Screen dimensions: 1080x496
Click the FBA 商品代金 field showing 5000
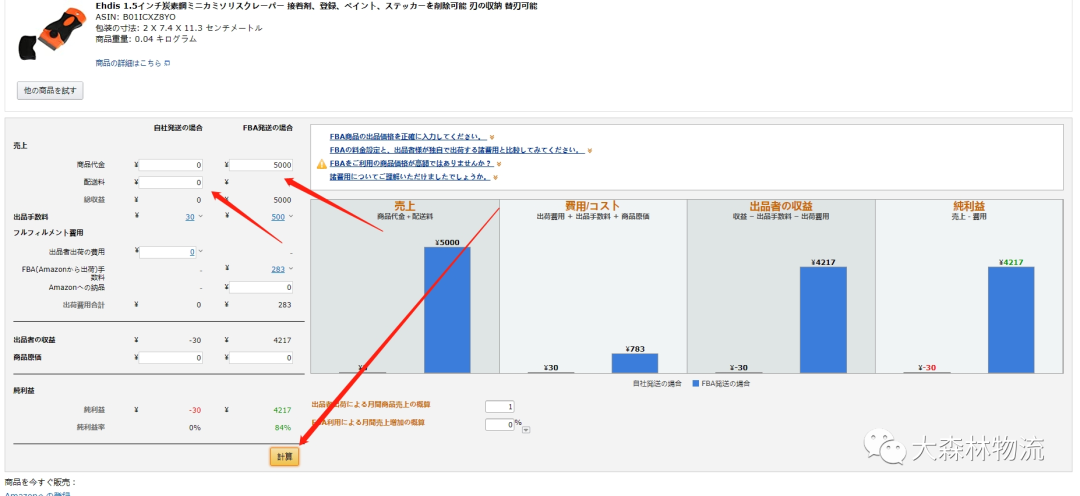coord(262,165)
